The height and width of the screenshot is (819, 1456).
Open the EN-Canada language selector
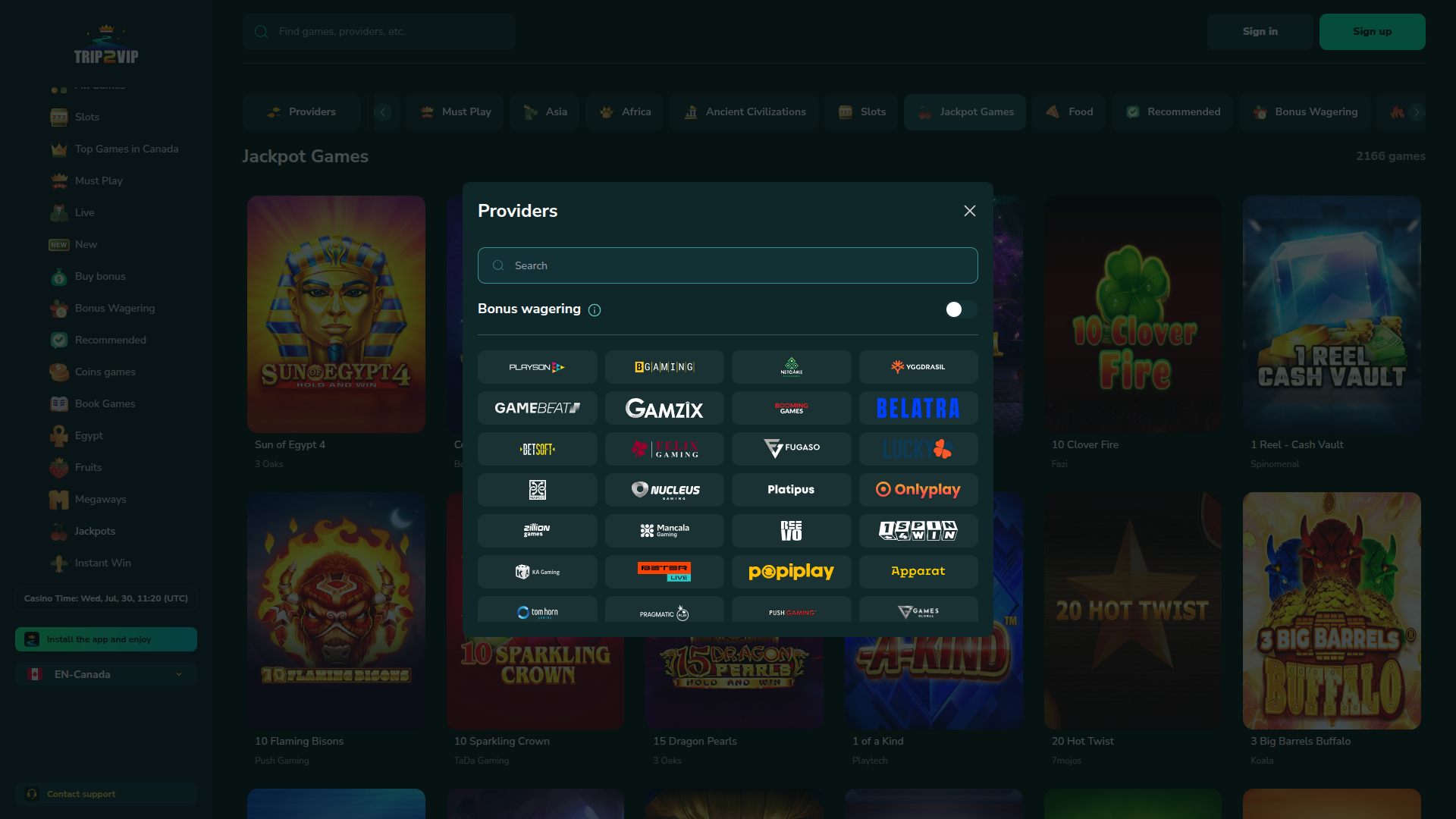click(x=105, y=674)
